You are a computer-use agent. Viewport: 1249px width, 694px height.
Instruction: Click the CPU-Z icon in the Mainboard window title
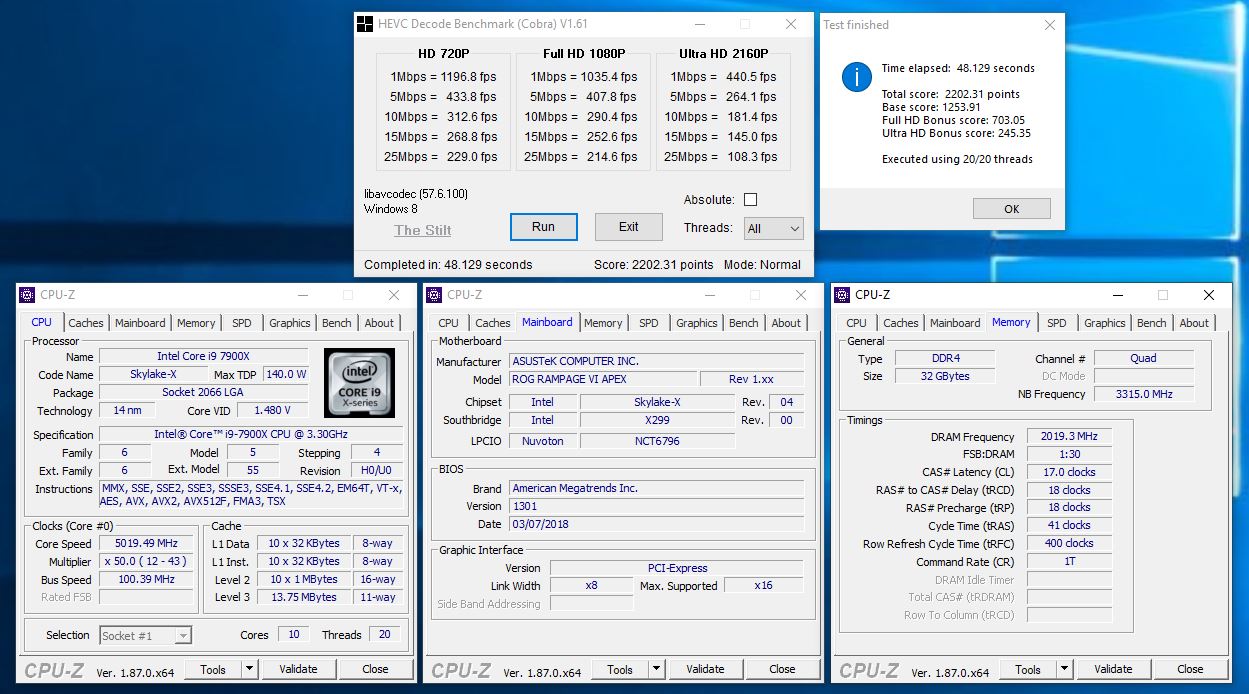[435, 295]
